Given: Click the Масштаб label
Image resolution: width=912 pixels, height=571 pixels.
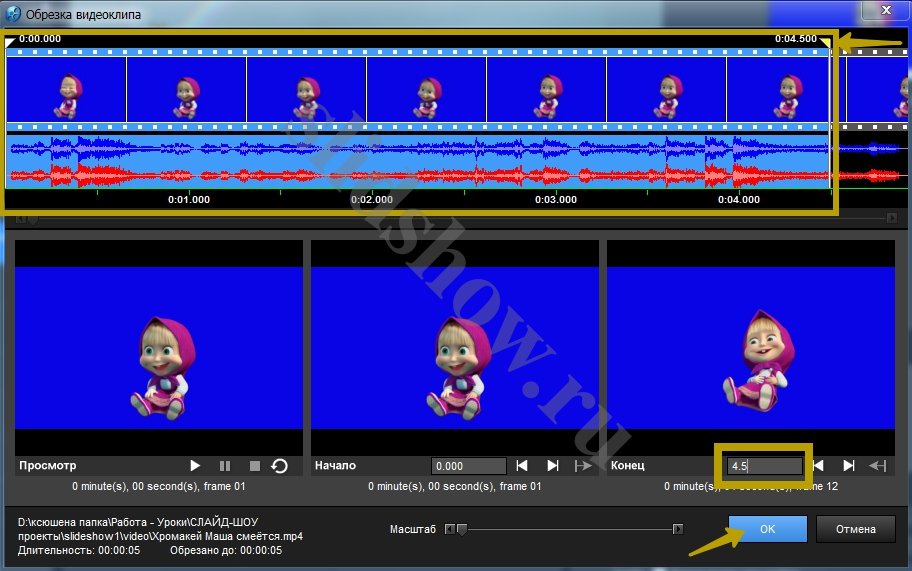Looking at the screenshot, I should [412, 529].
